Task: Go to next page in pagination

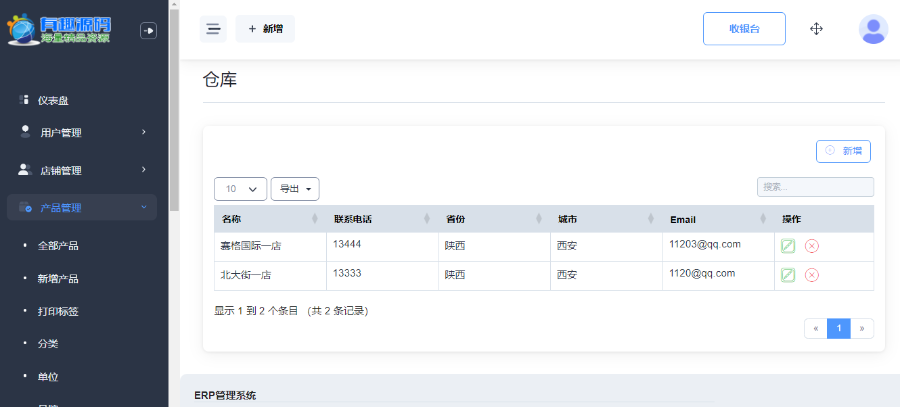Action: (862, 328)
